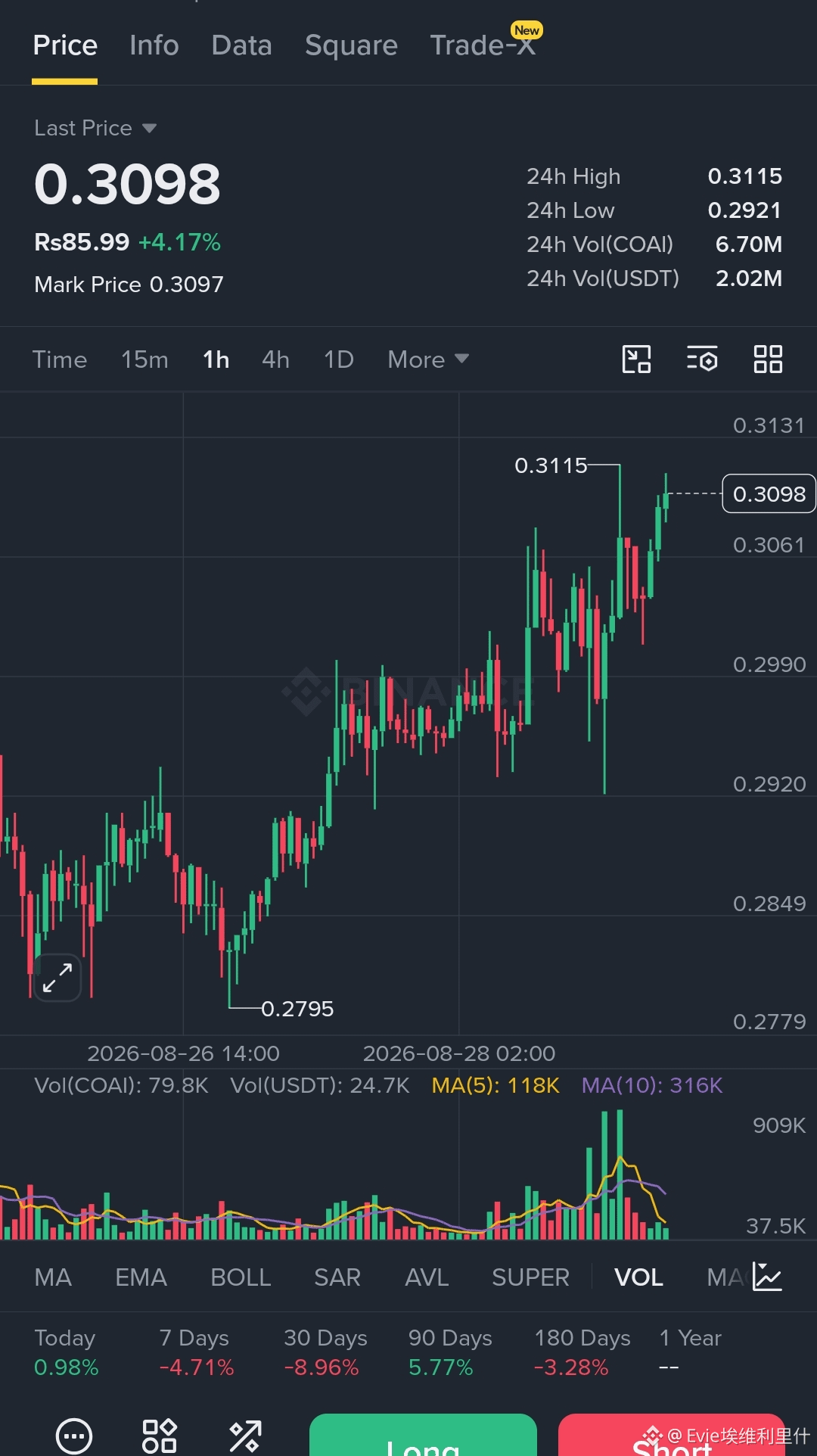
Task: Select the 1h chart interval
Action: pyautogui.click(x=216, y=359)
